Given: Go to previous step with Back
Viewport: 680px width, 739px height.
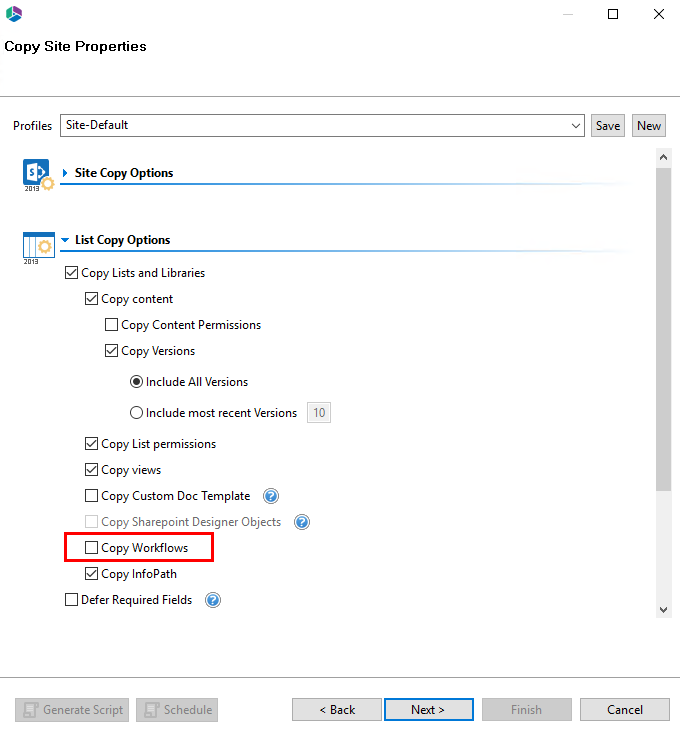Looking at the screenshot, I should (337, 710).
